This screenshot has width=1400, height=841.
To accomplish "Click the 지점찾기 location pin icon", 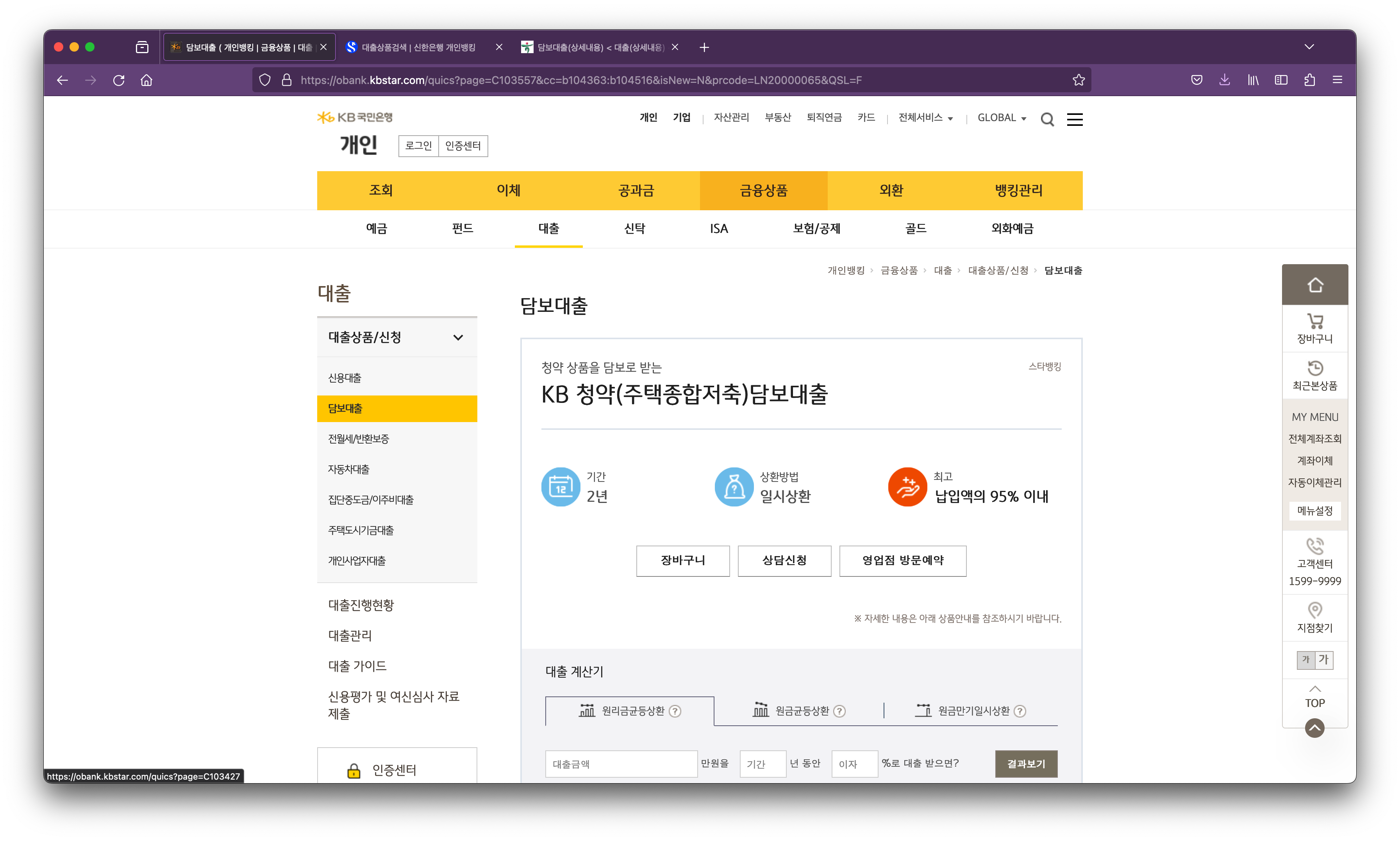I will click(x=1314, y=610).
